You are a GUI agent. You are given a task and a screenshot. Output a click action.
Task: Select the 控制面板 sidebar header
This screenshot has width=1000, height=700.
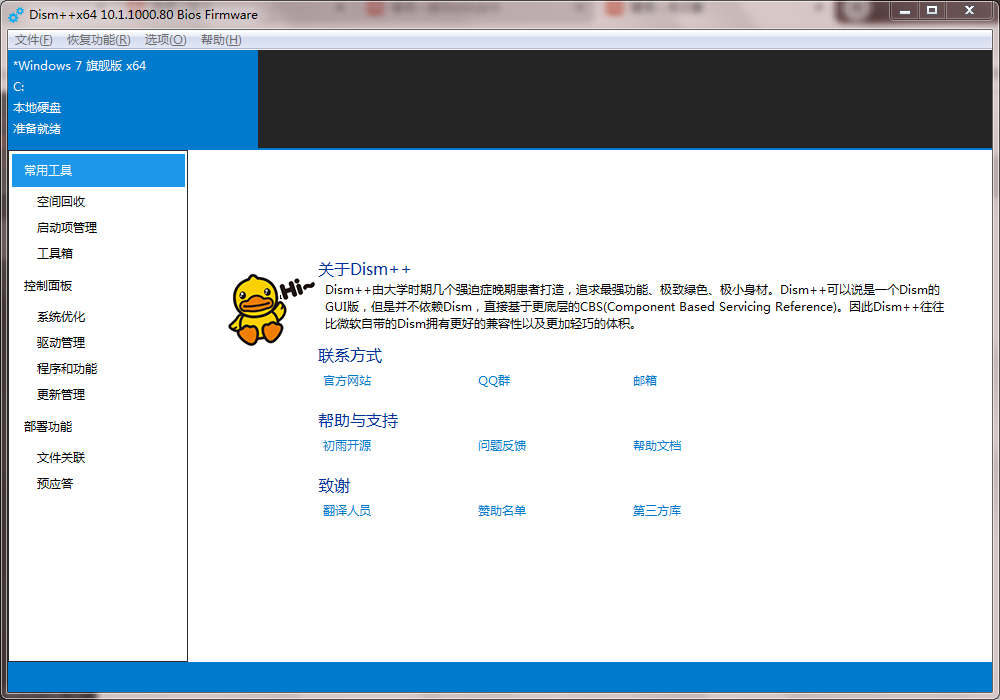coord(48,286)
